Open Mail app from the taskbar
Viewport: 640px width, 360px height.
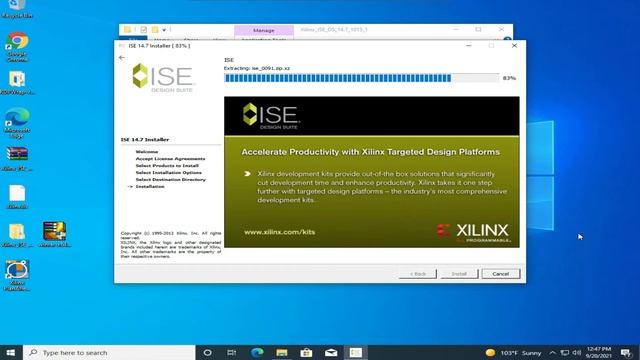pyautogui.click(x=331, y=352)
